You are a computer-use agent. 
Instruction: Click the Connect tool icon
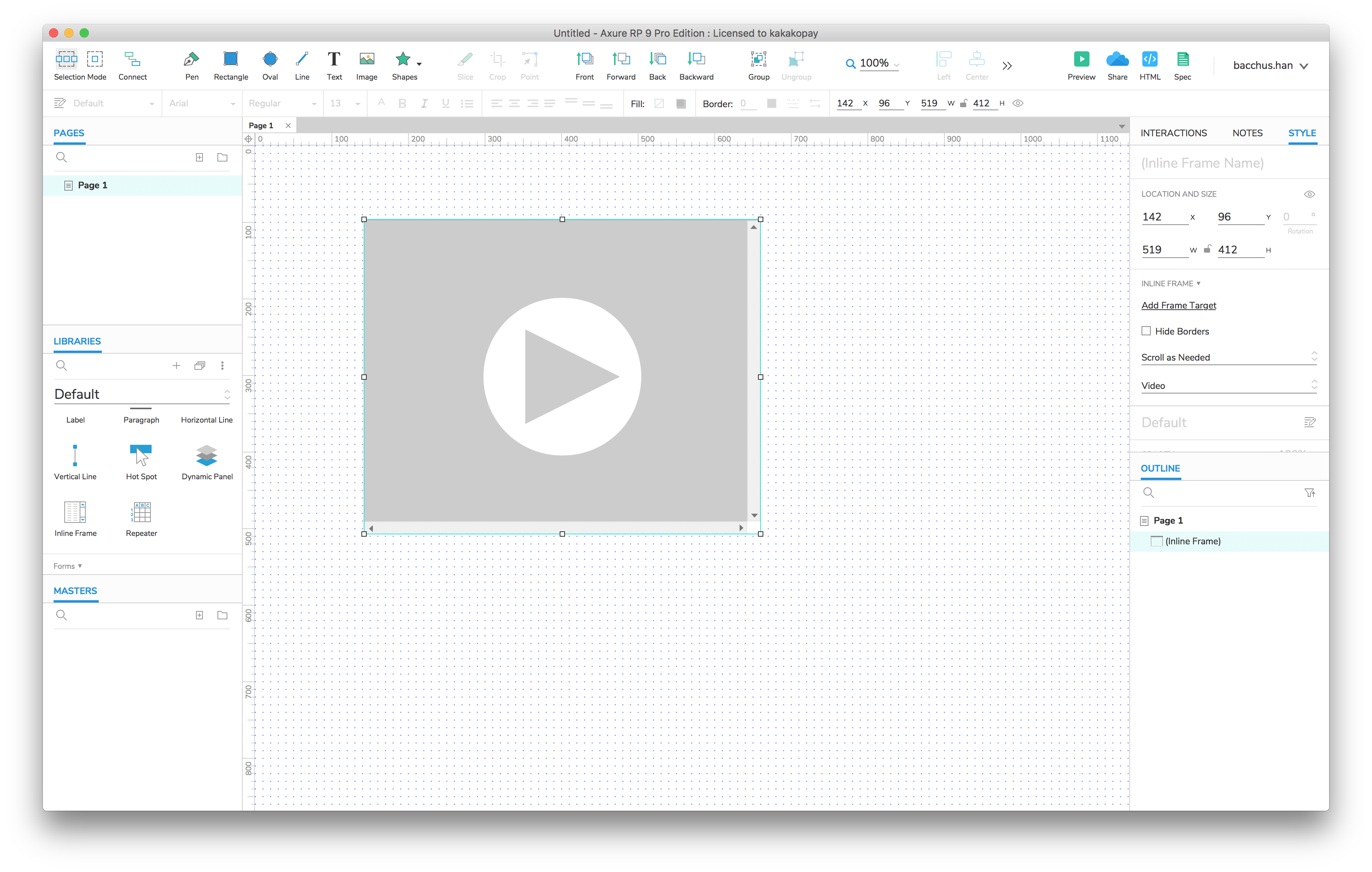pos(132,59)
